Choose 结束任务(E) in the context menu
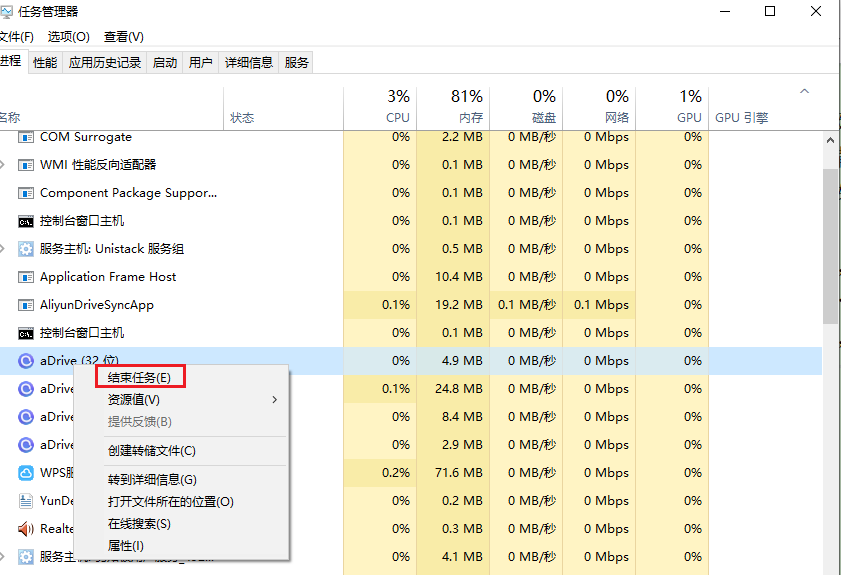 pyautogui.click(x=139, y=378)
